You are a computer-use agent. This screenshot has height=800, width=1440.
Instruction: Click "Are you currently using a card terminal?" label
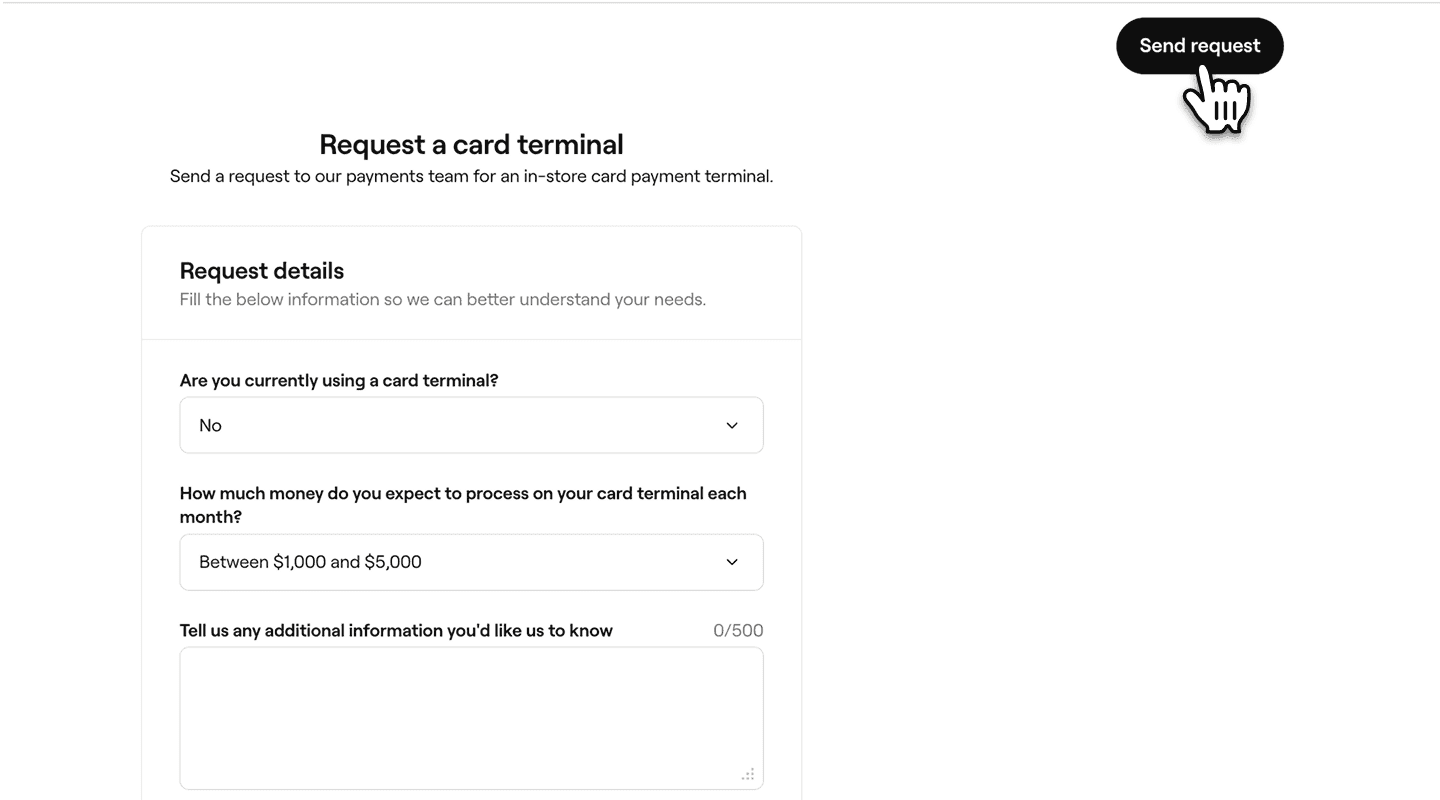coord(339,381)
